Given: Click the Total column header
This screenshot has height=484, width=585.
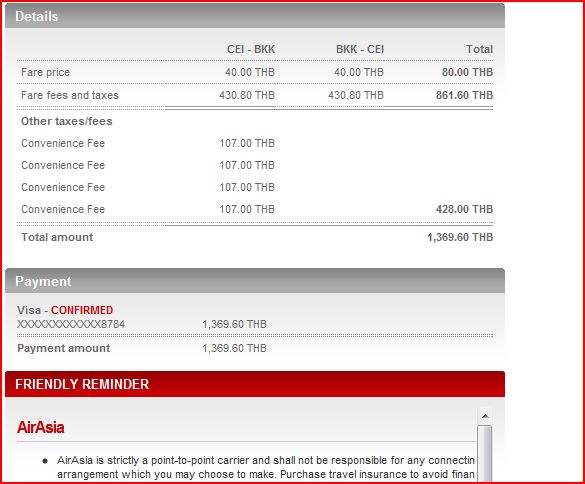Looking at the screenshot, I should click(x=479, y=49).
